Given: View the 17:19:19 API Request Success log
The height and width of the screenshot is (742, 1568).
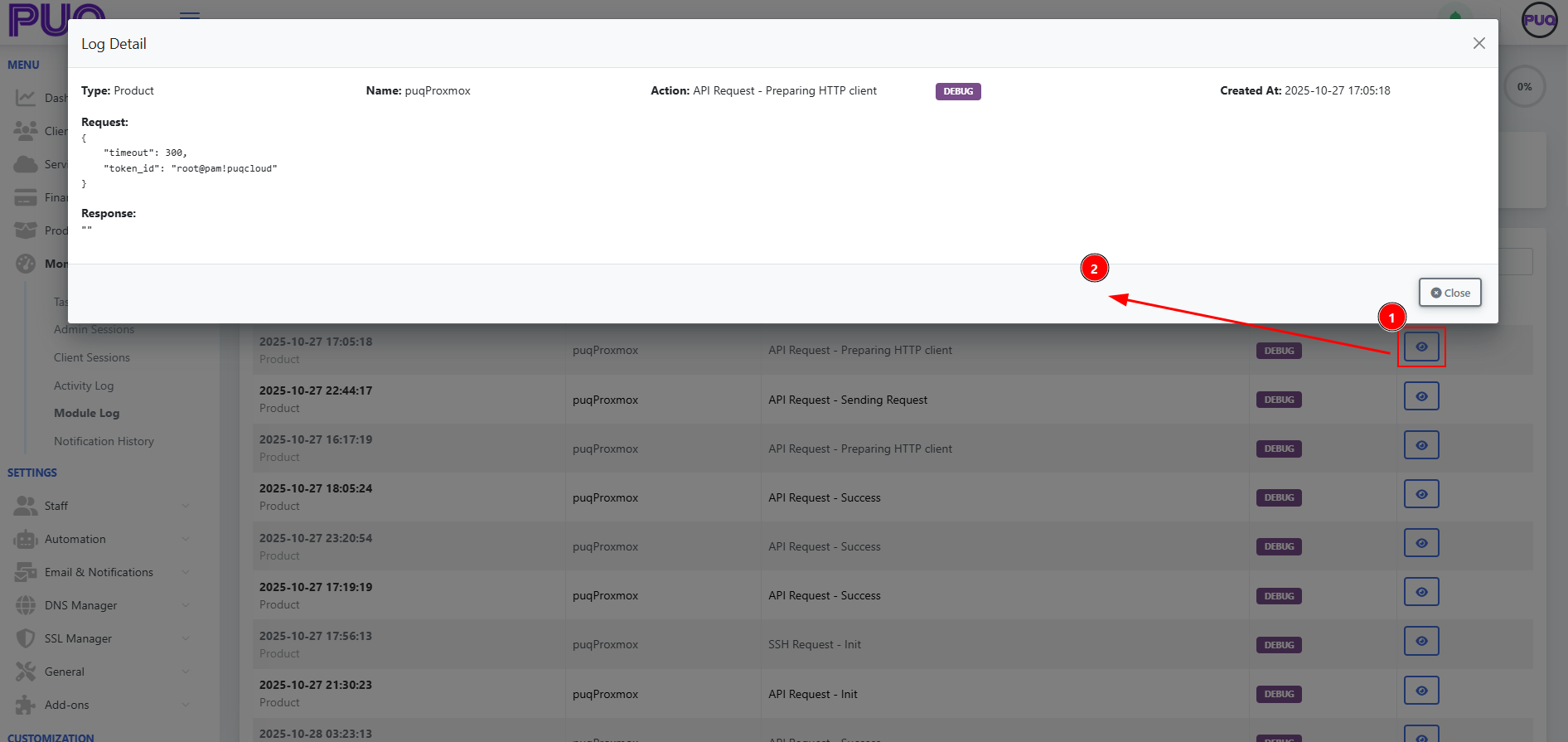Looking at the screenshot, I should (x=1420, y=592).
